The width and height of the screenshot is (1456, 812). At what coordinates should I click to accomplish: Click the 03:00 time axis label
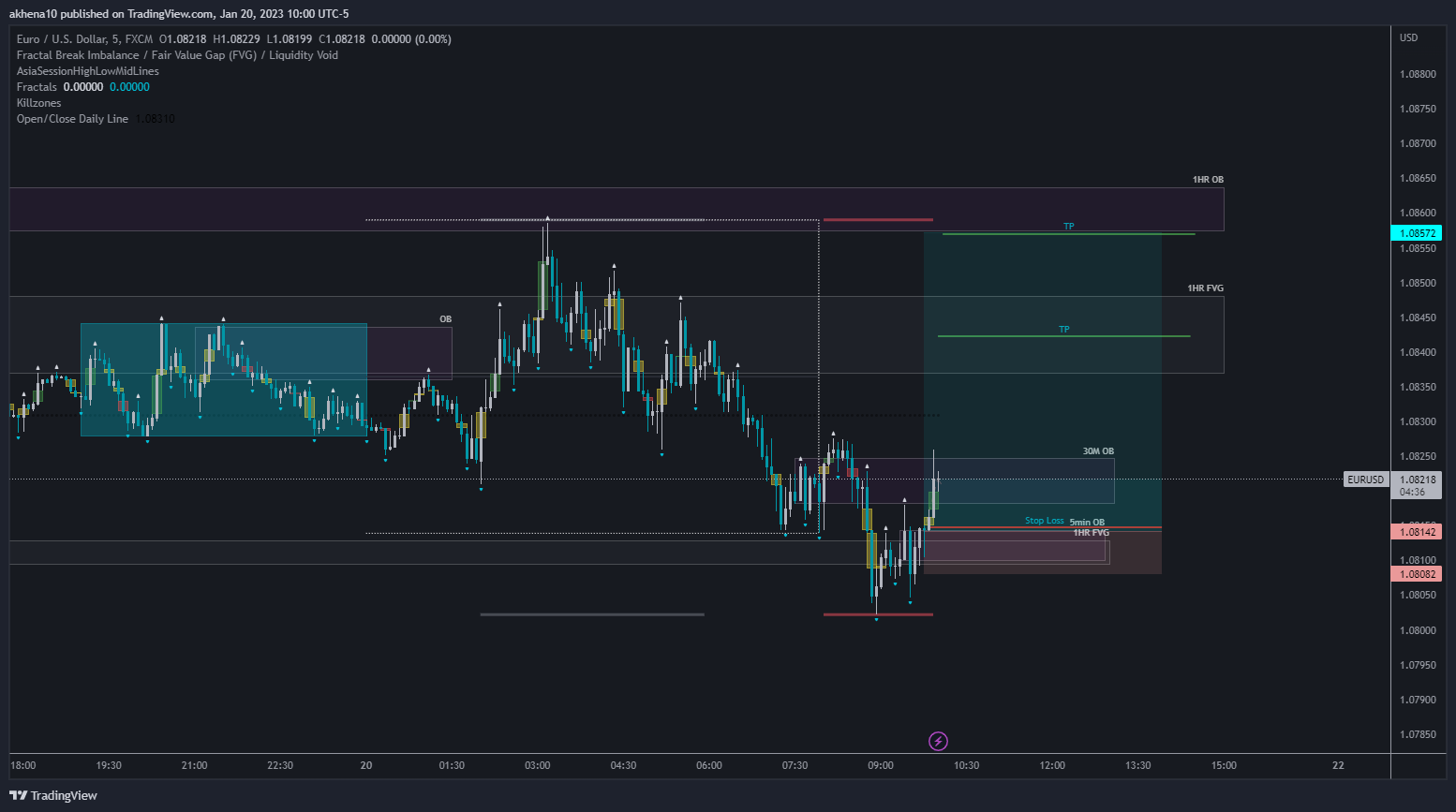point(538,765)
